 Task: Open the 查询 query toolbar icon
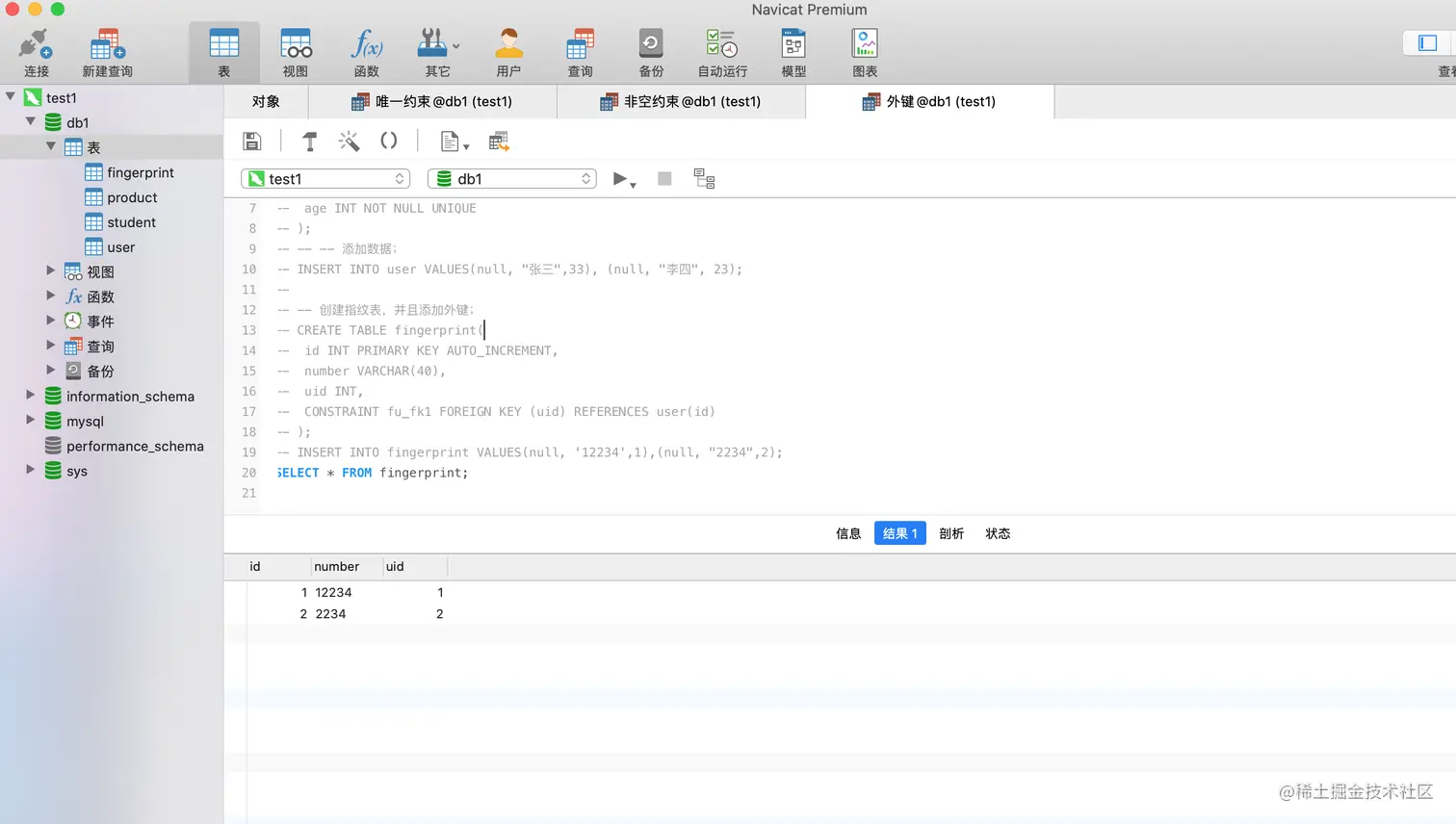tap(580, 53)
